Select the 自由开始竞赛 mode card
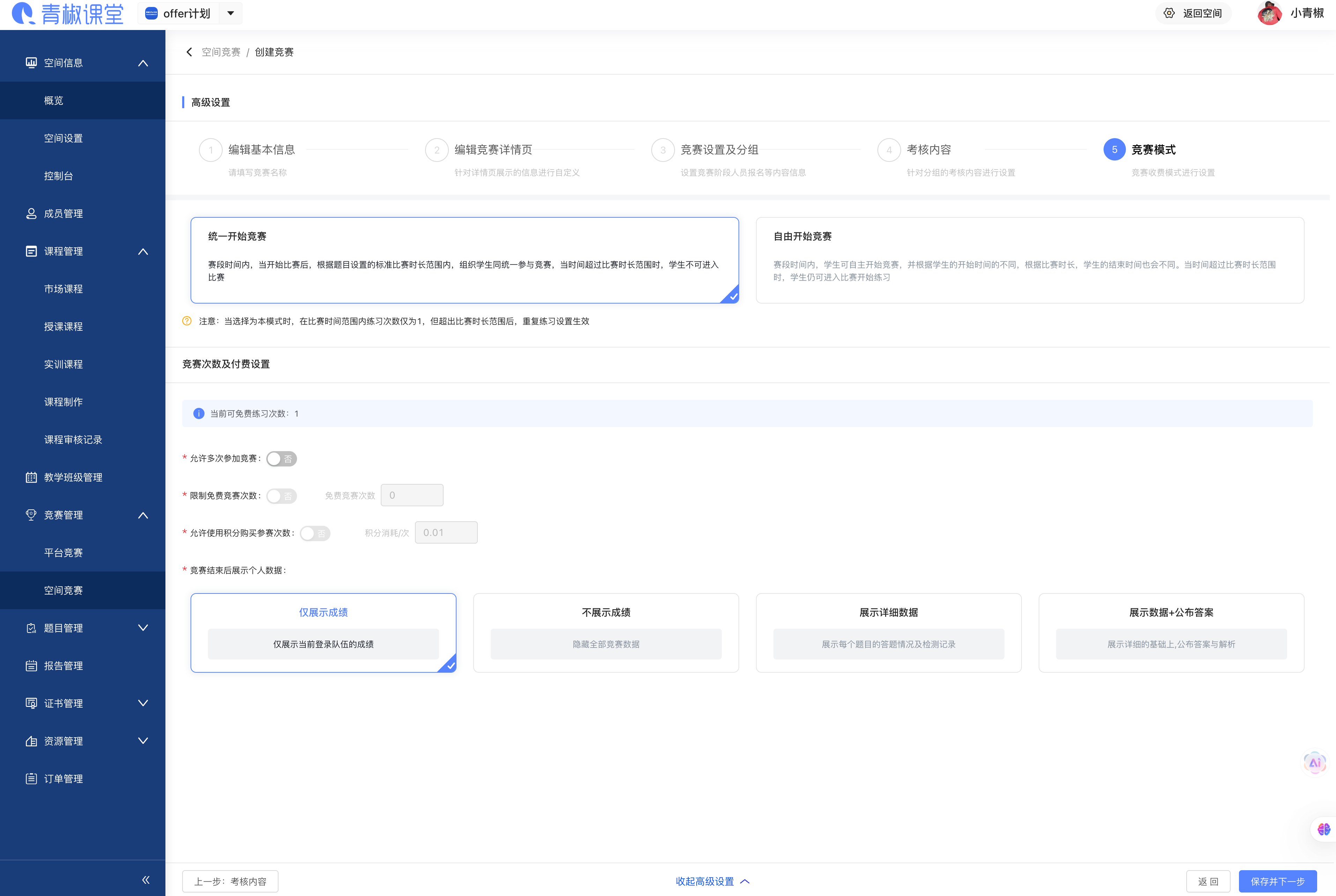The width and height of the screenshot is (1336, 896). 1029,260
